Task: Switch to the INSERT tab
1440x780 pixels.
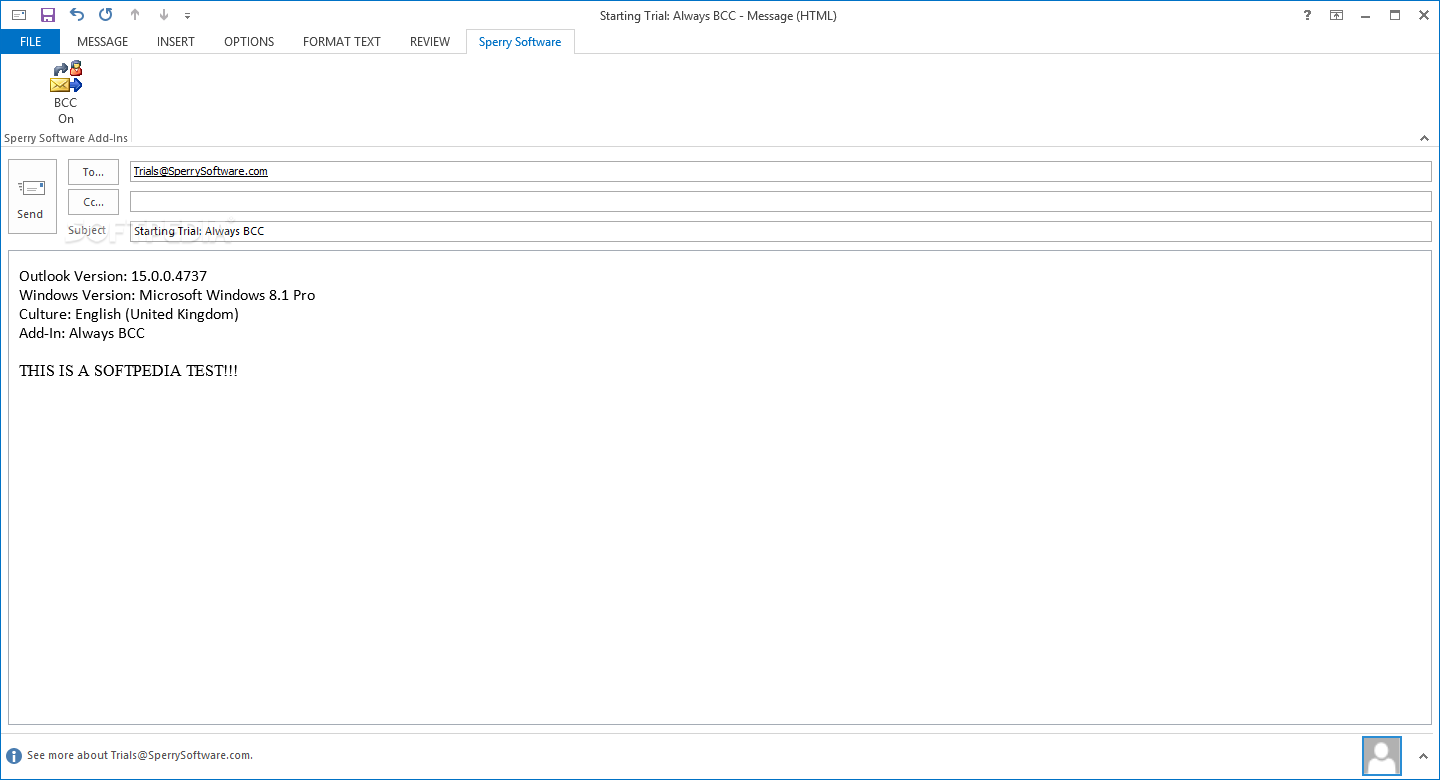Action: pyautogui.click(x=176, y=42)
